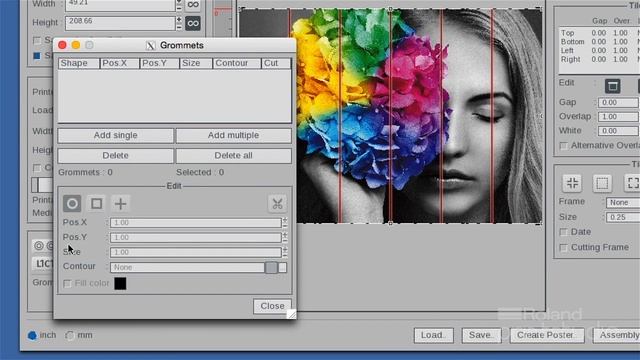
Task: Enable Alternative Overlap checkbox
Action: point(564,146)
